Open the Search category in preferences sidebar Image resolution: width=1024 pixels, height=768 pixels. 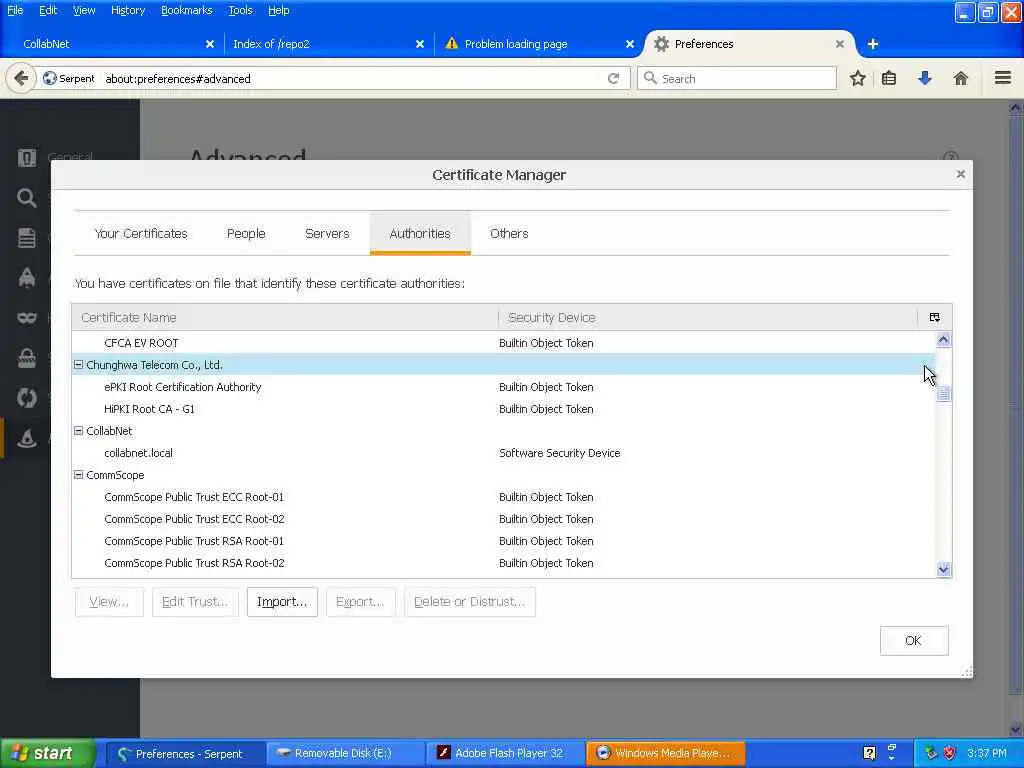[27, 198]
